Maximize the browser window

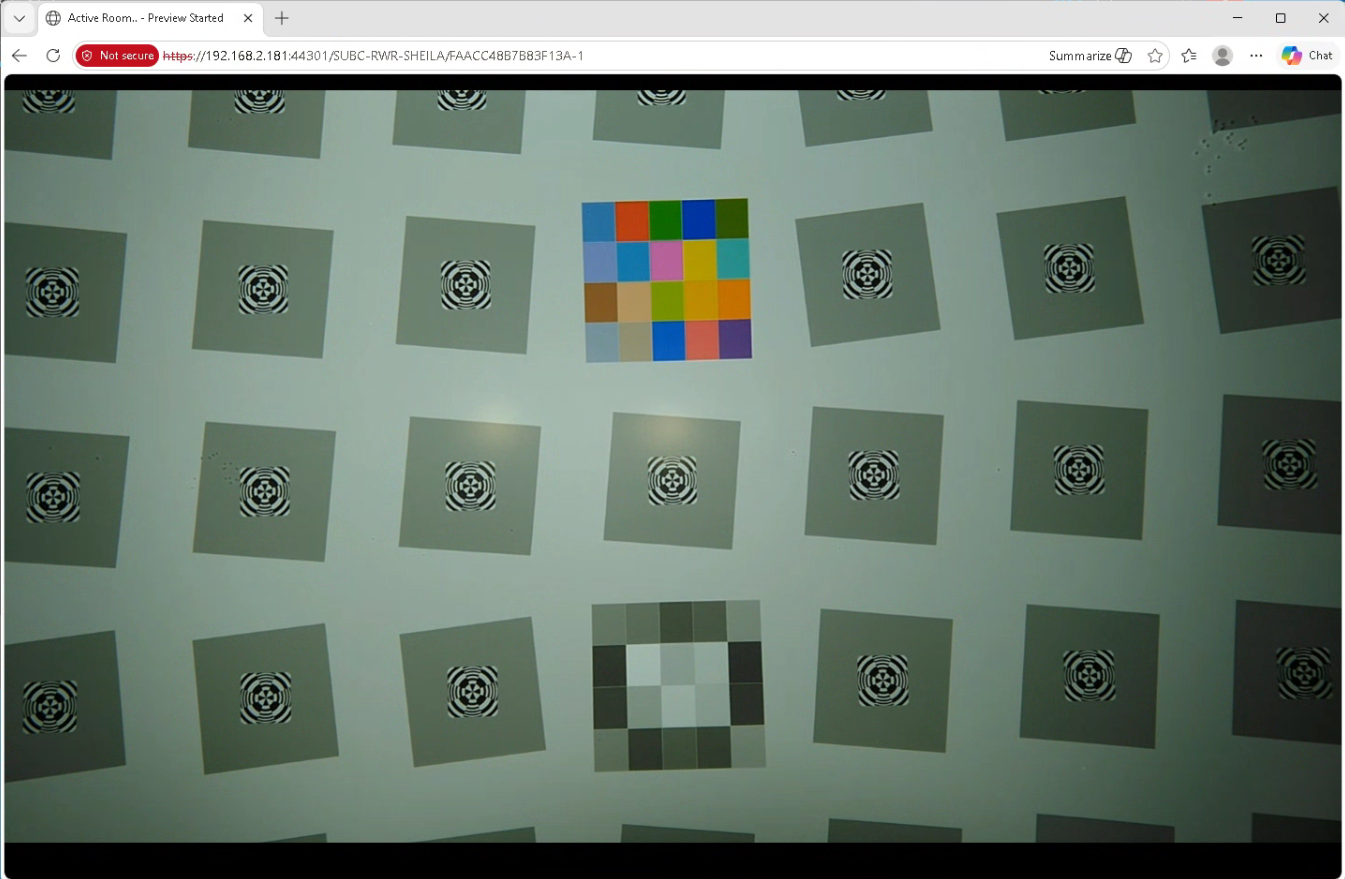pyautogui.click(x=1280, y=18)
